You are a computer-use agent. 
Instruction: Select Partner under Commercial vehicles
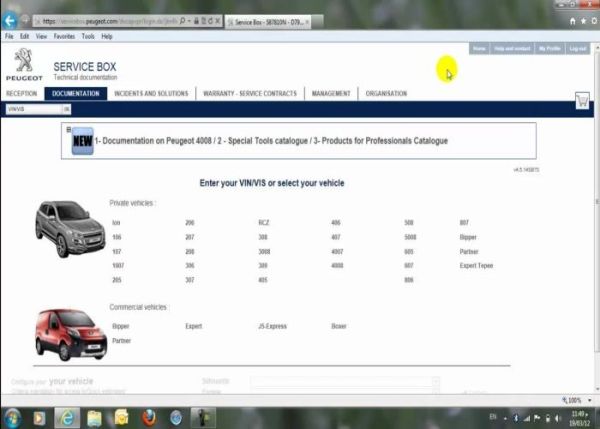121,341
